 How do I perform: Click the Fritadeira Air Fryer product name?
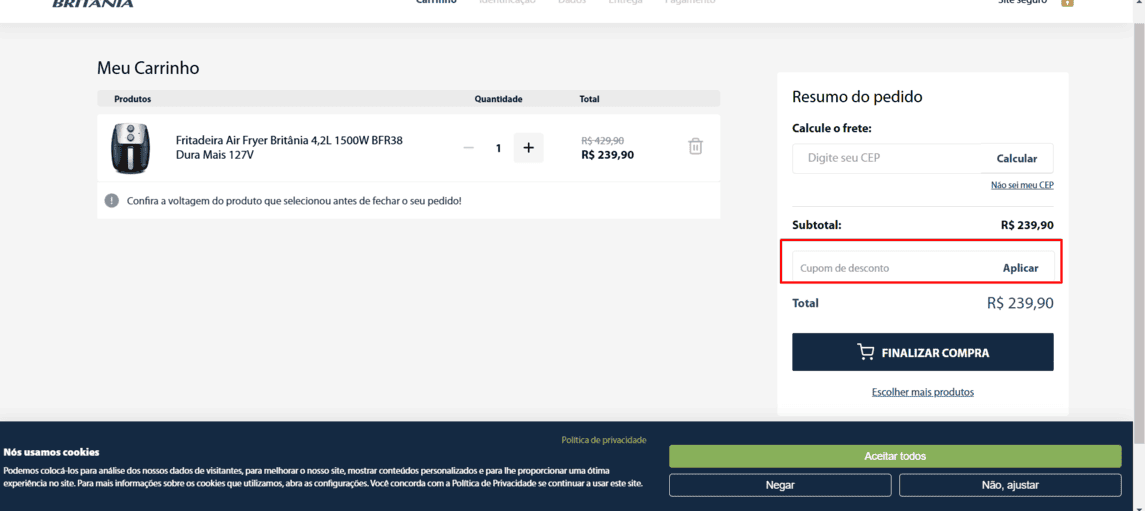pos(289,147)
